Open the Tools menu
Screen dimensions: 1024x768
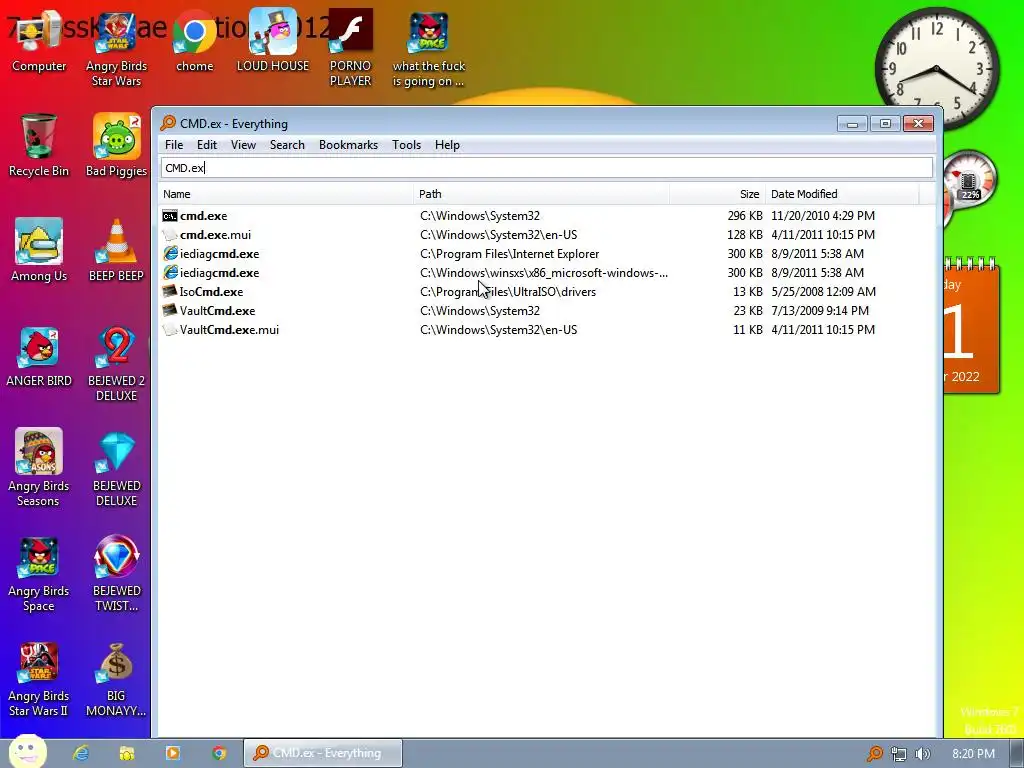coord(406,145)
